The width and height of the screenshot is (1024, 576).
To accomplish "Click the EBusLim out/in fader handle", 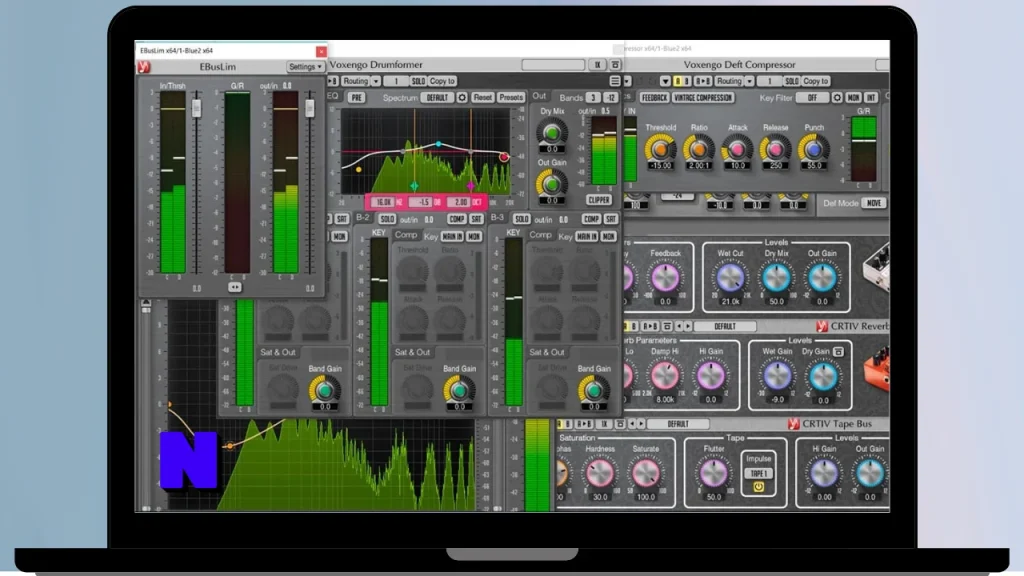I will tap(310, 108).
